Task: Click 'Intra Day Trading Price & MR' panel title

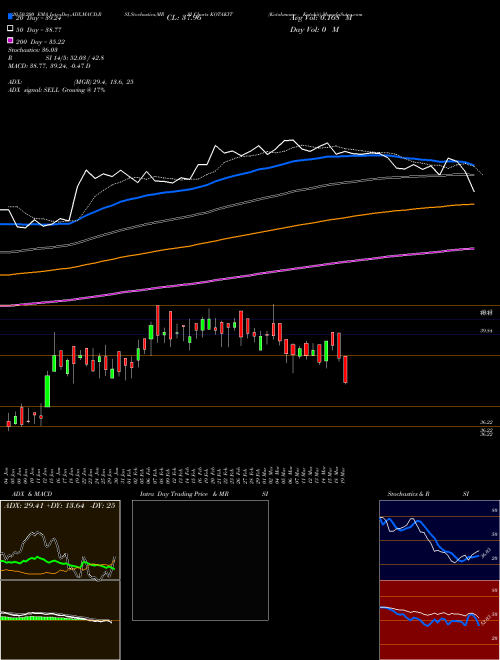Action: tap(184, 494)
